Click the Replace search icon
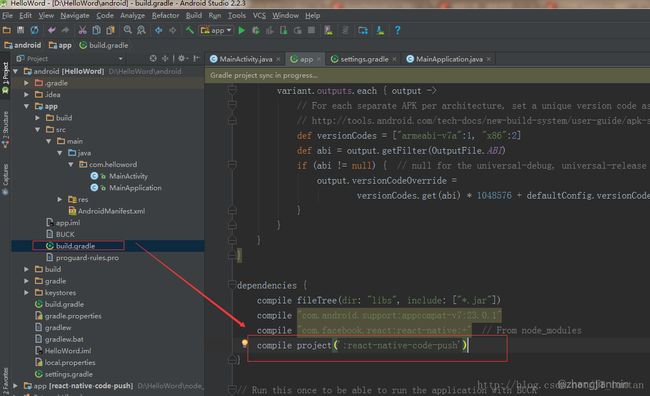650x396 pixels. tap(141, 30)
